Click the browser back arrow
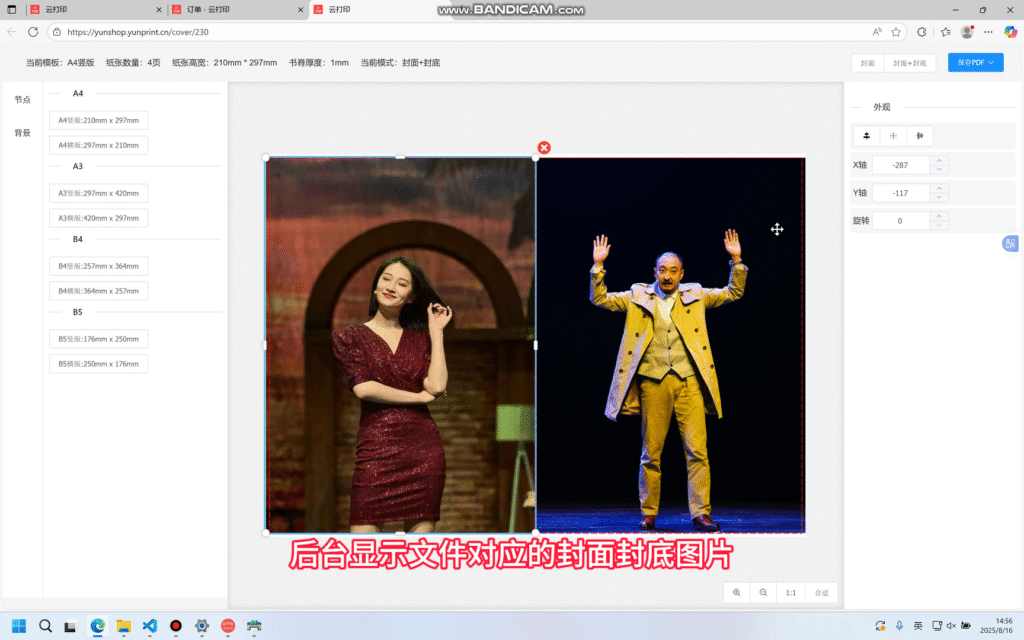 pos(12,31)
